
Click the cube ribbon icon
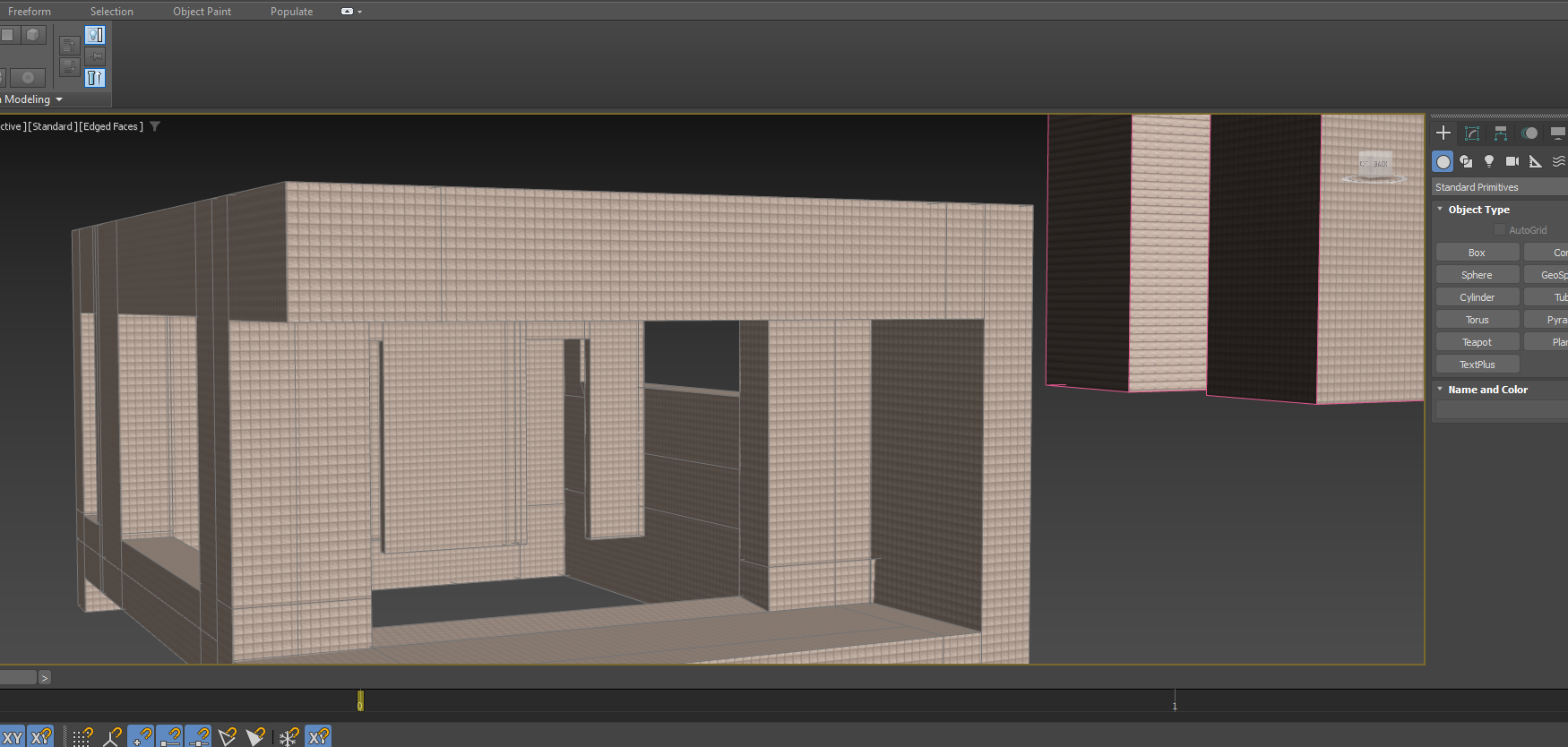pos(33,35)
